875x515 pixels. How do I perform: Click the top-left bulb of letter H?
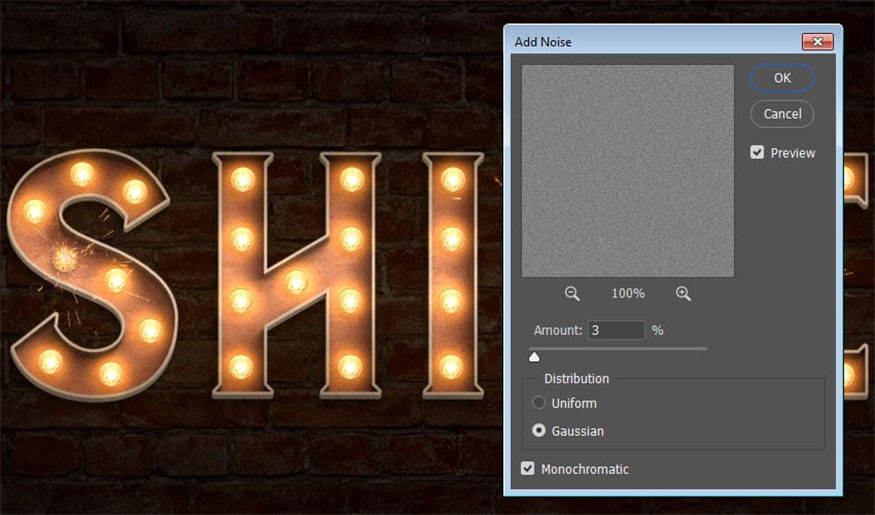241,179
